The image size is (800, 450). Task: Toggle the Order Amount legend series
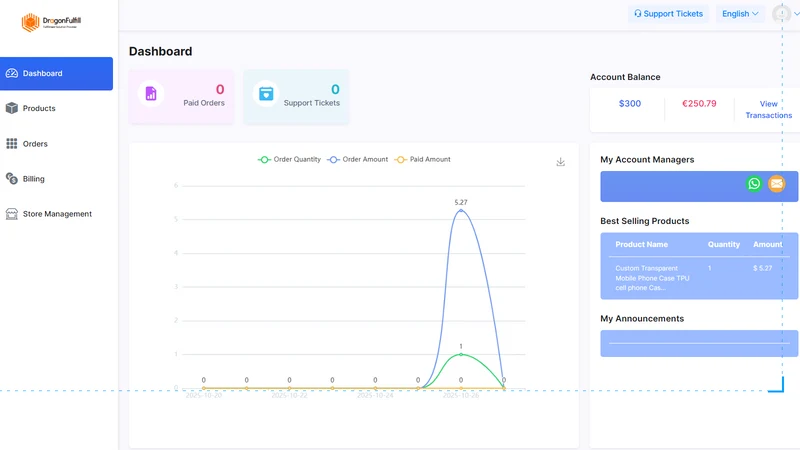tap(358, 160)
